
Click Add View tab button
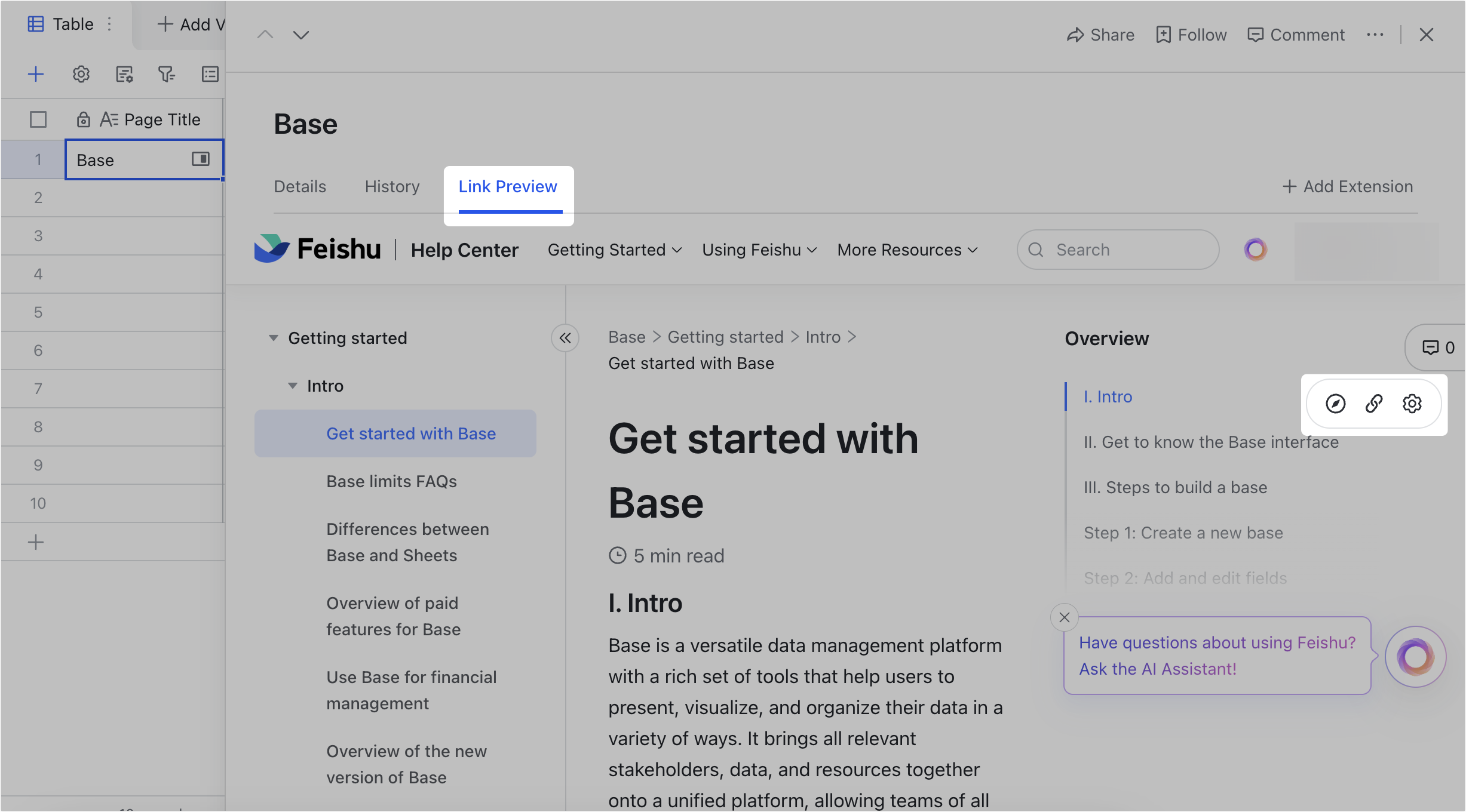click(191, 24)
